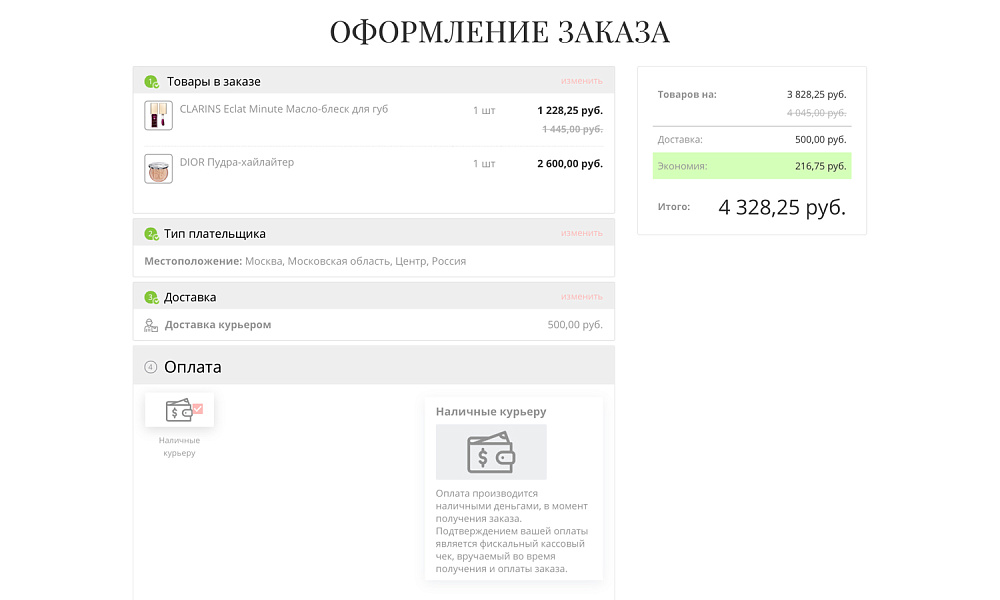This screenshot has width=1000, height=600.
Task: Click изменить in the Товары в заказе section
Action: (581, 81)
